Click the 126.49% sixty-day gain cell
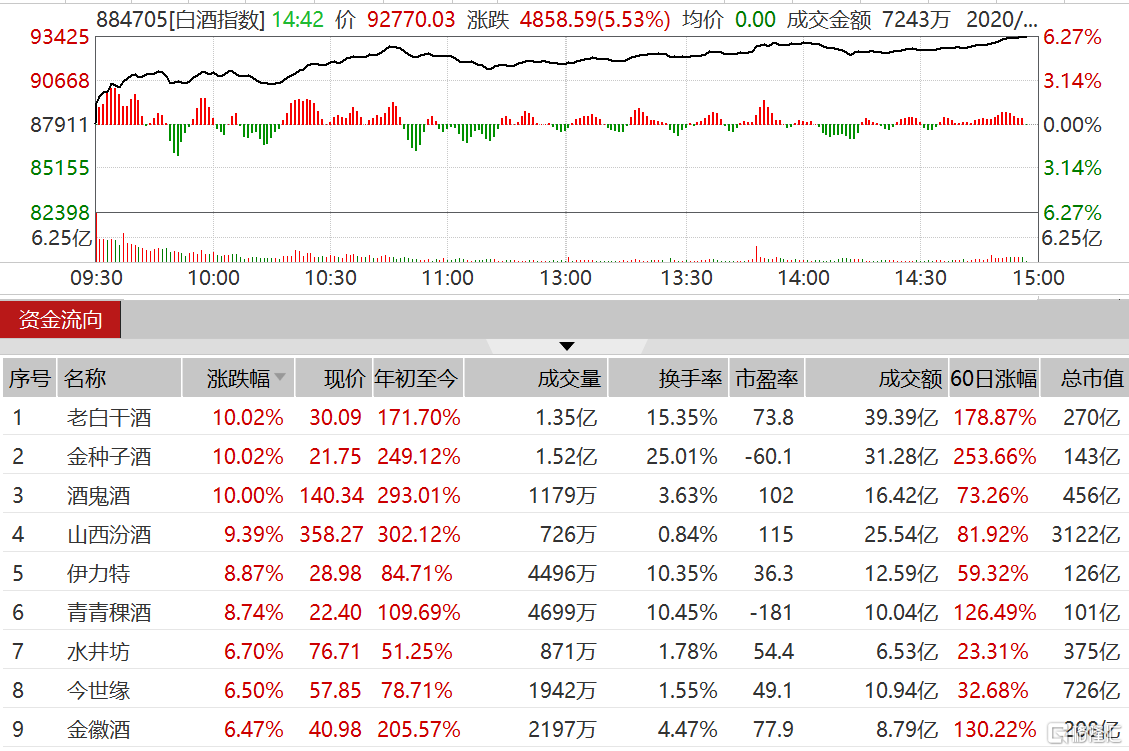Viewport: 1129px width, 751px height. tap(995, 613)
